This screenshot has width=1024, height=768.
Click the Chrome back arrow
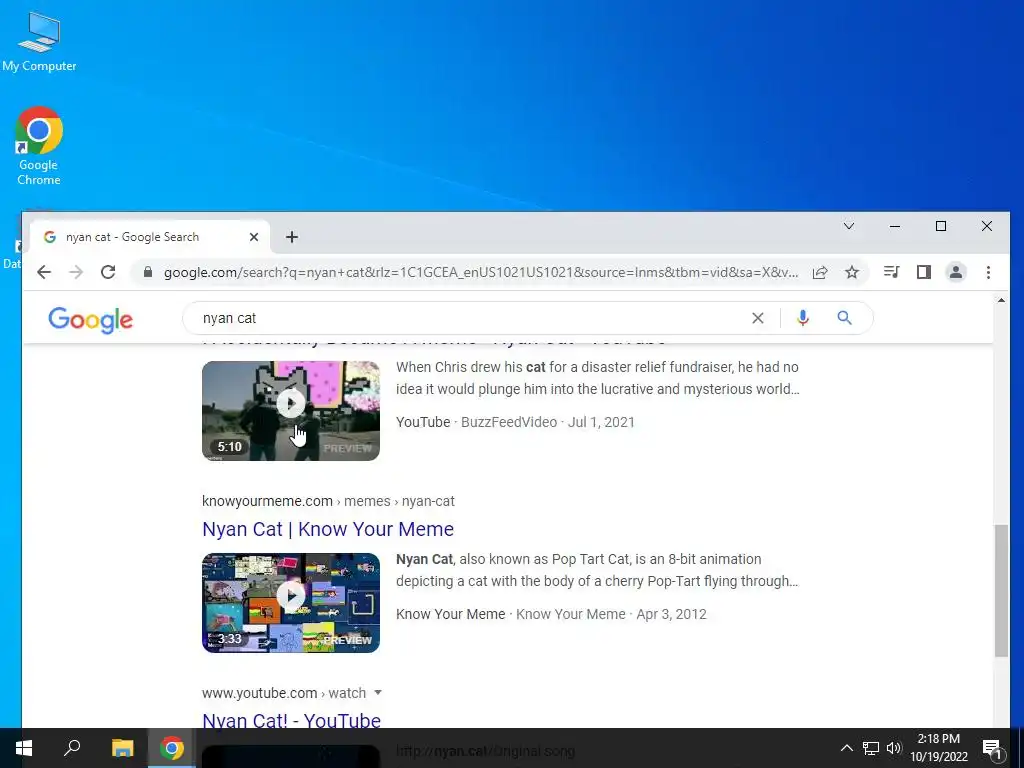click(44, 272)
